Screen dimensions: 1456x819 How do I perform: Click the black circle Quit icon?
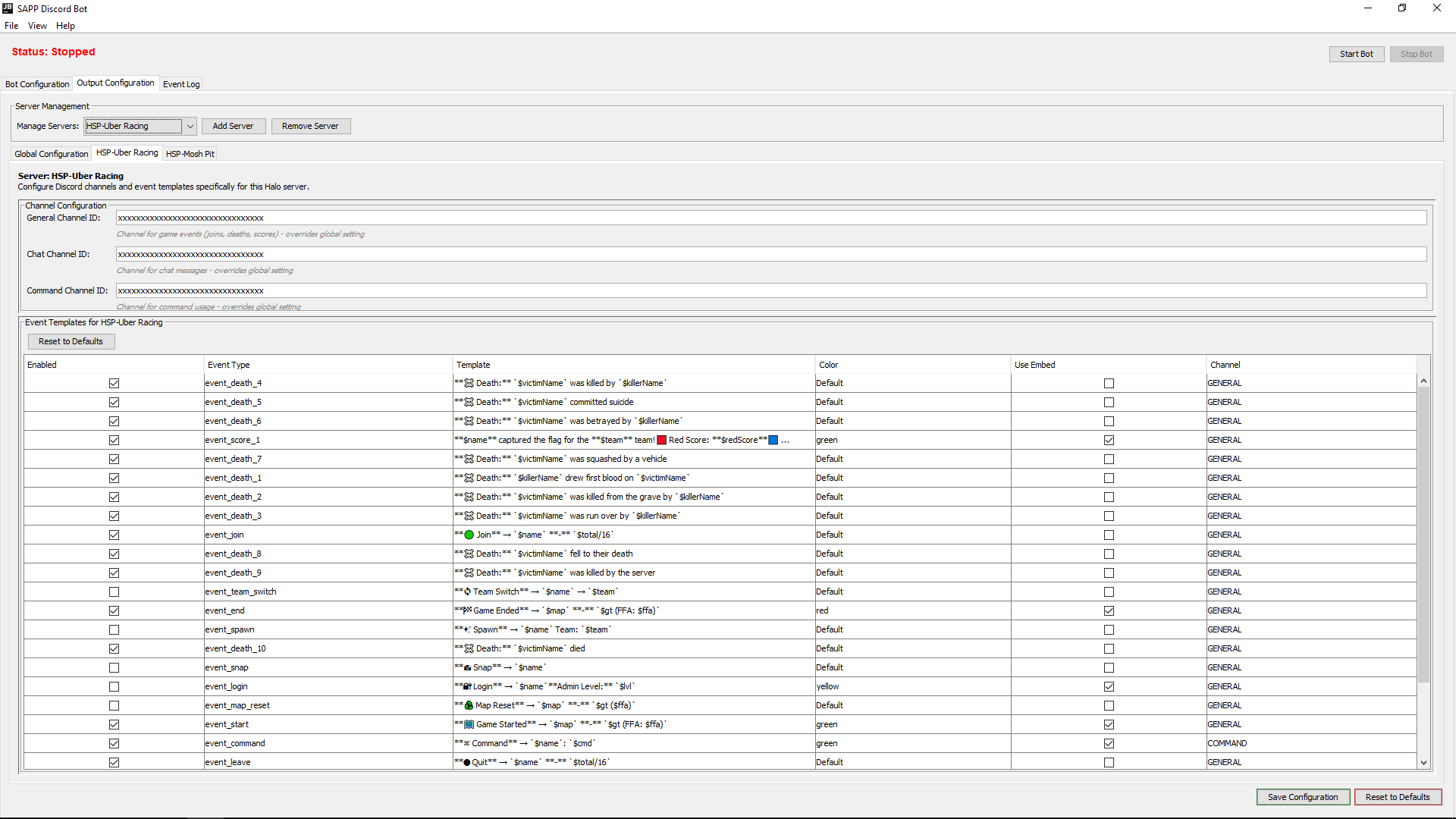467,762
